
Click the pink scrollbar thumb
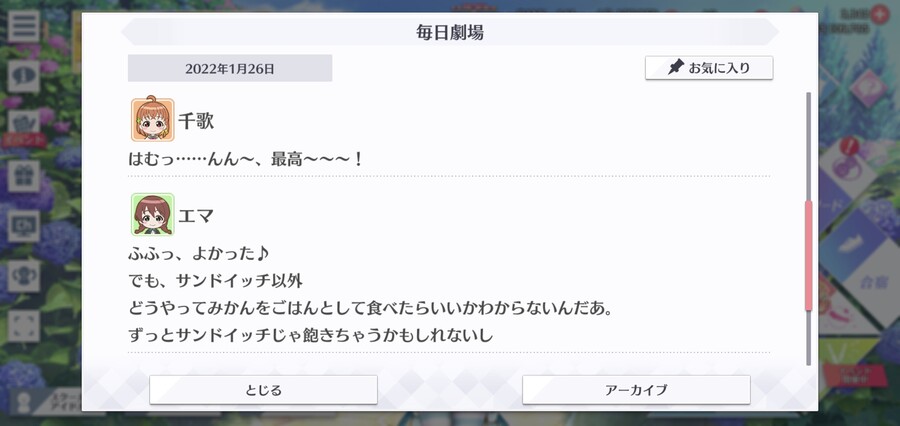point(809,256)
